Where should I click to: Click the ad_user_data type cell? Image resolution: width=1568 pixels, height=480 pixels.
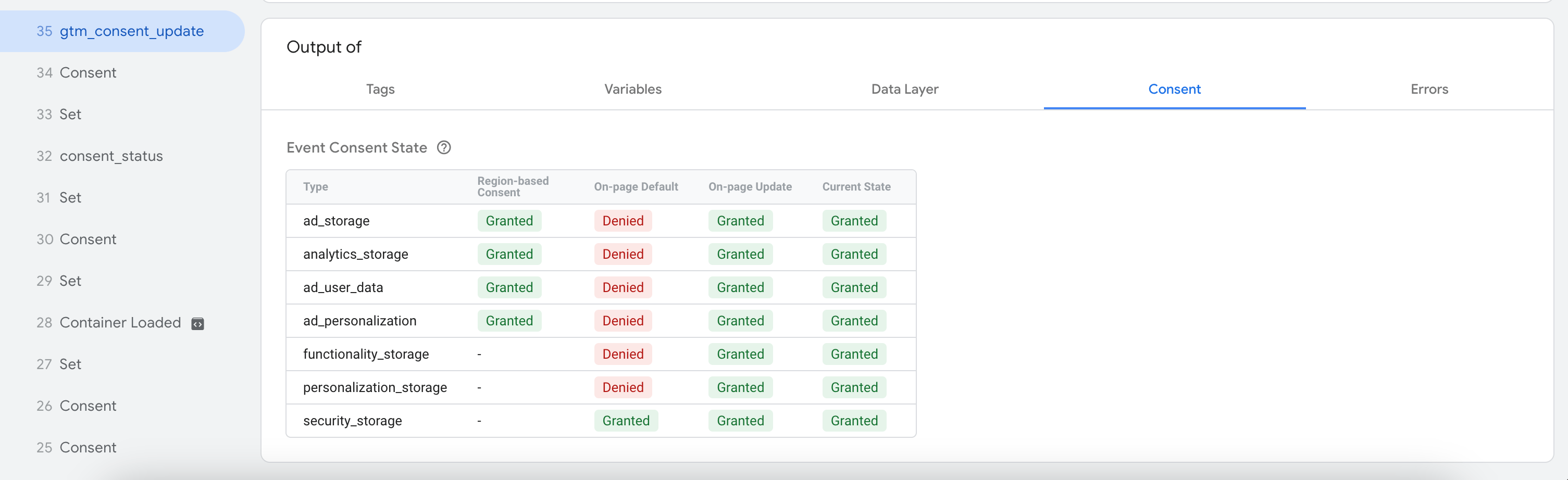coord(343,288)
